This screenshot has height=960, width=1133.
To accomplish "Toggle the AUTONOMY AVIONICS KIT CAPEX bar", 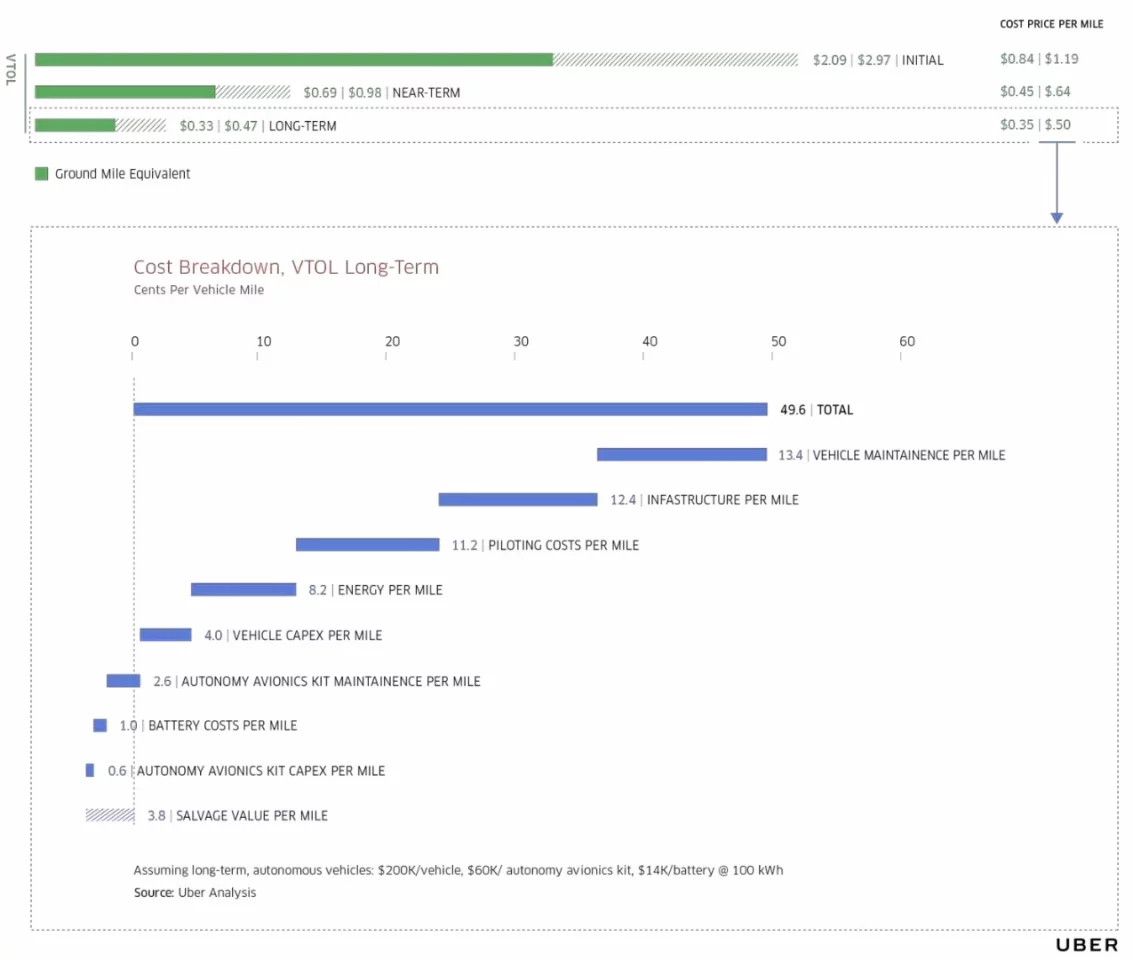I will pos(89,770).
